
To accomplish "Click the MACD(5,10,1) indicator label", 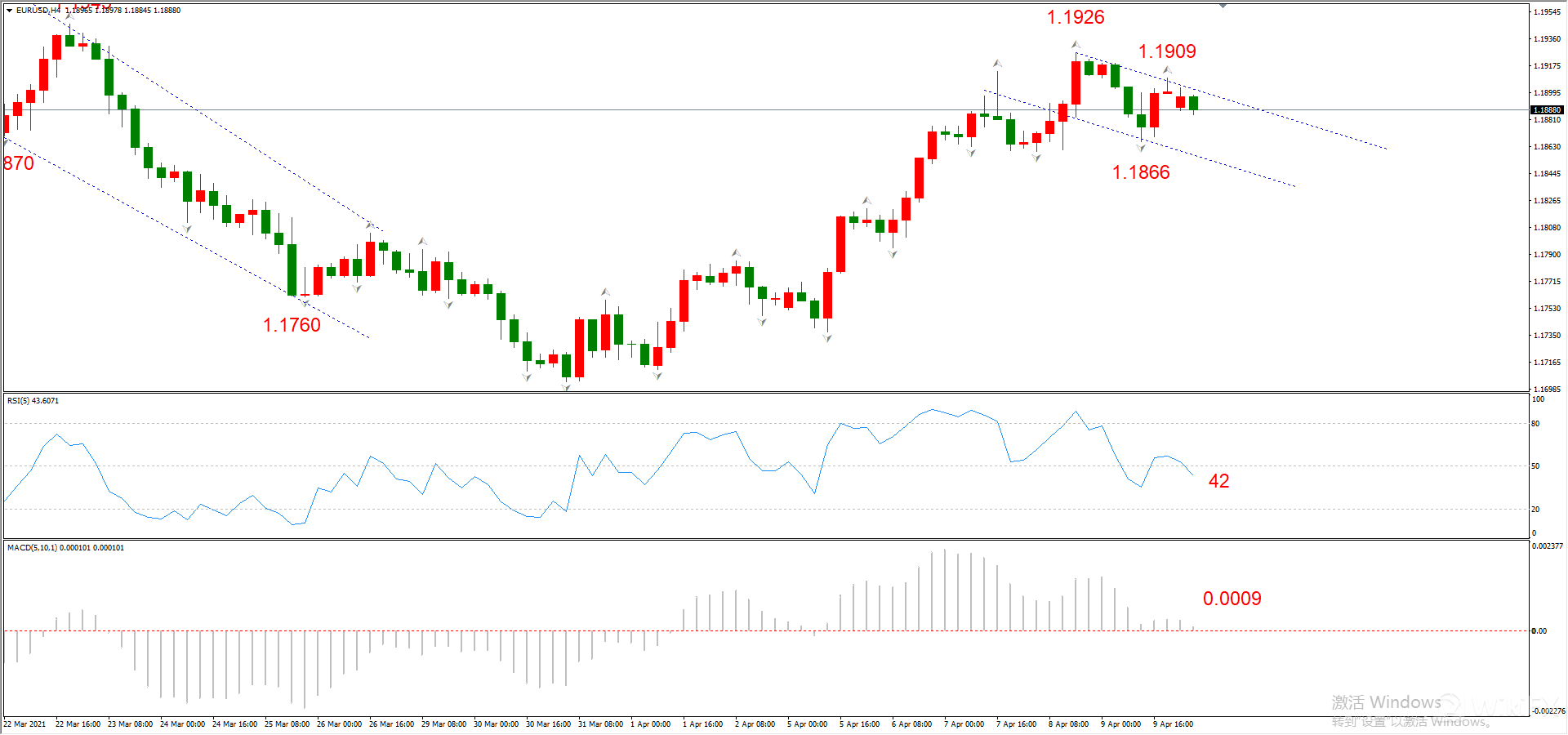I will point(65,548).
